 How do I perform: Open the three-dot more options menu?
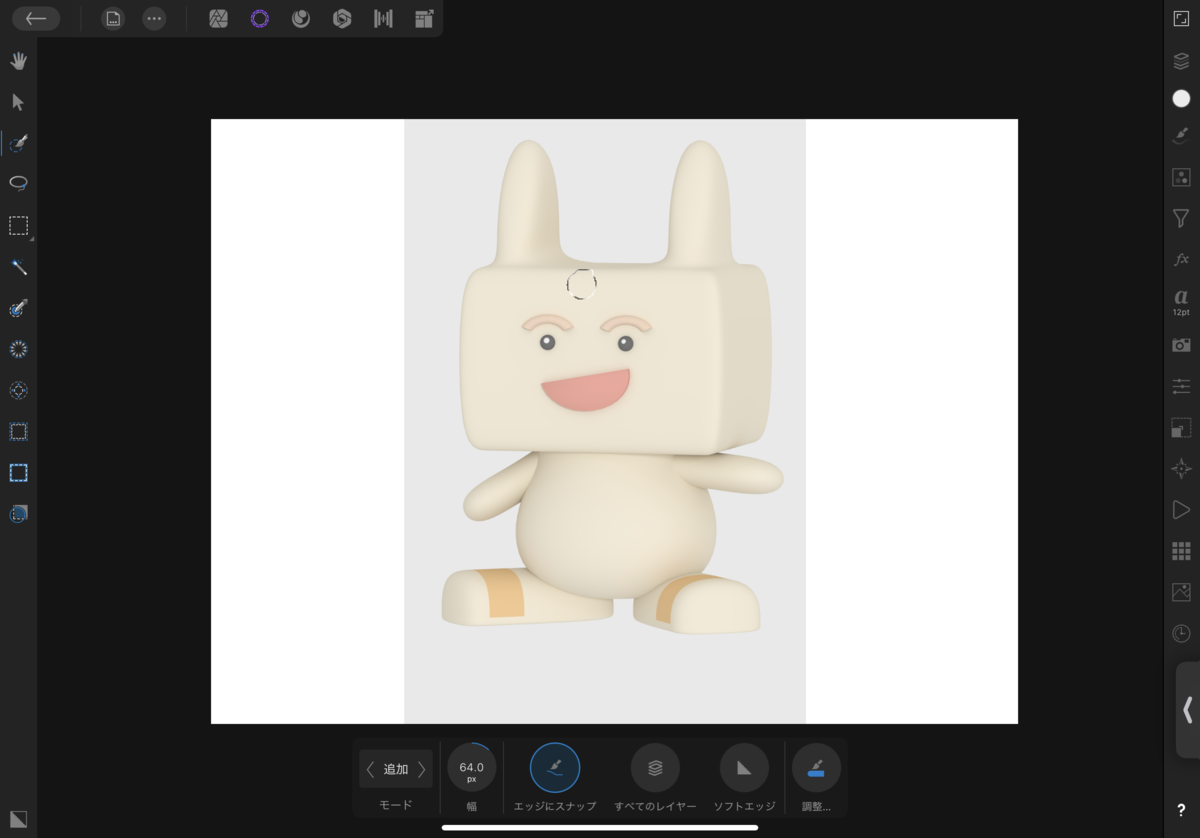[x=154, y=18]
